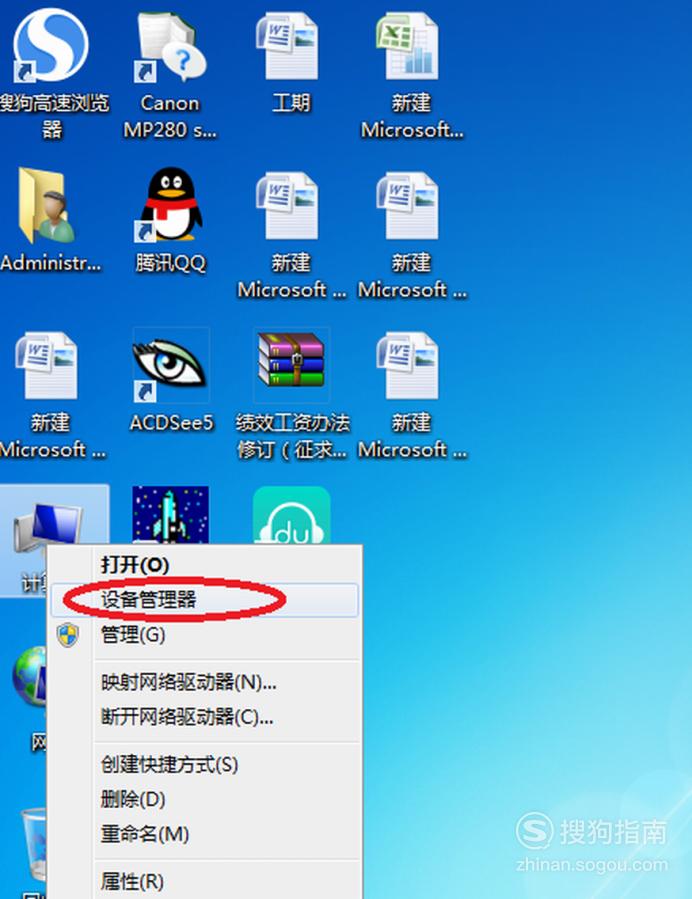Image resolution: width=692 pixels, height=899 pixels.
Task: Open the Canon MP280 shortcut icon
Action: (x=170, y=47)
